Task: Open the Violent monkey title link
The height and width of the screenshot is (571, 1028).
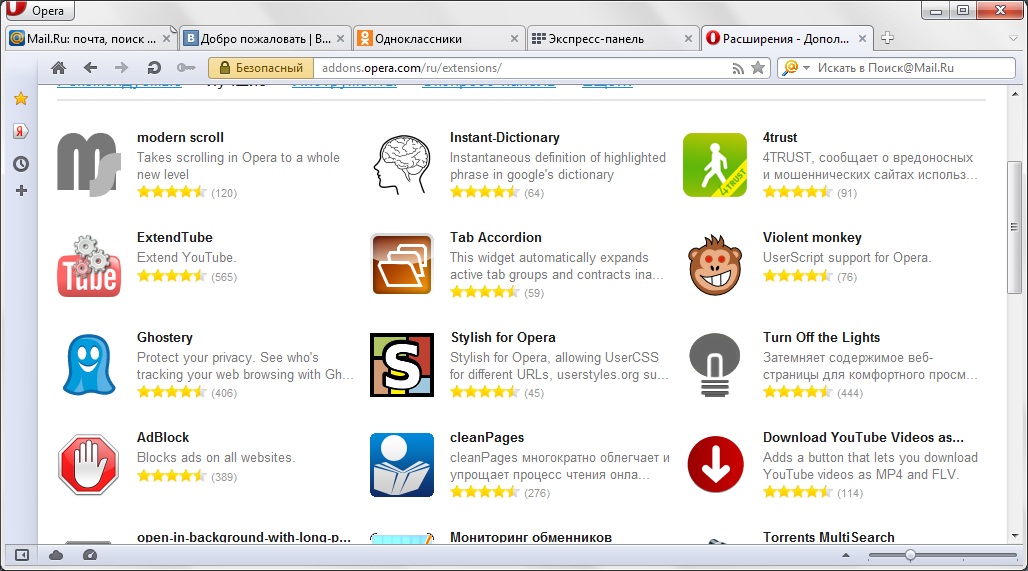Action: pos(812,237)
